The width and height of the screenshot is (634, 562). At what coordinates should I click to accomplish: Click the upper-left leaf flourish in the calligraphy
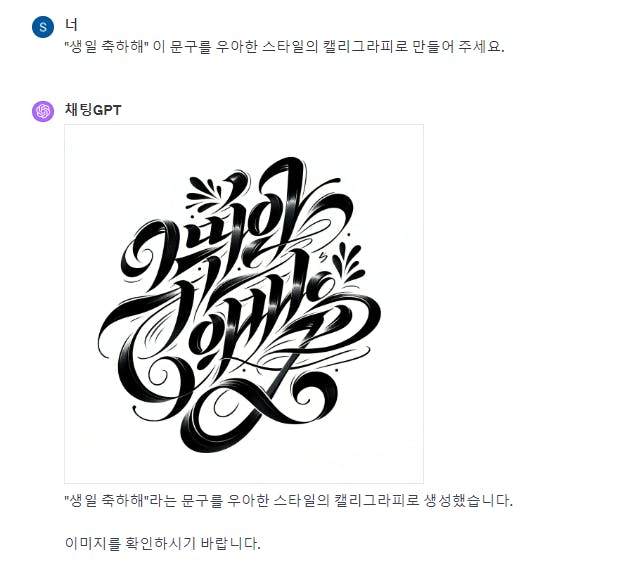coord(203,192)
